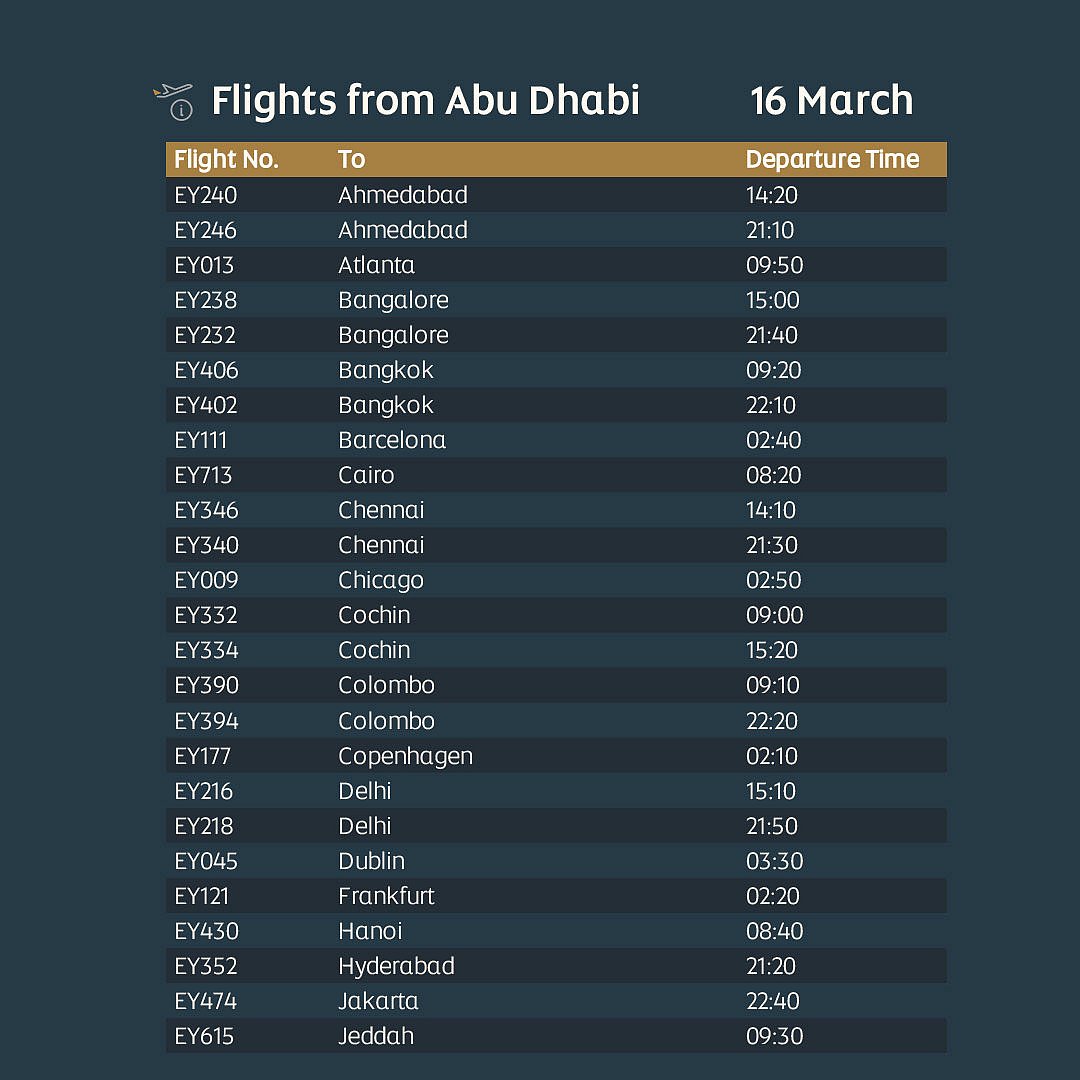Click the Departure Time column header

pyautogui.click(x=832, y=160)
